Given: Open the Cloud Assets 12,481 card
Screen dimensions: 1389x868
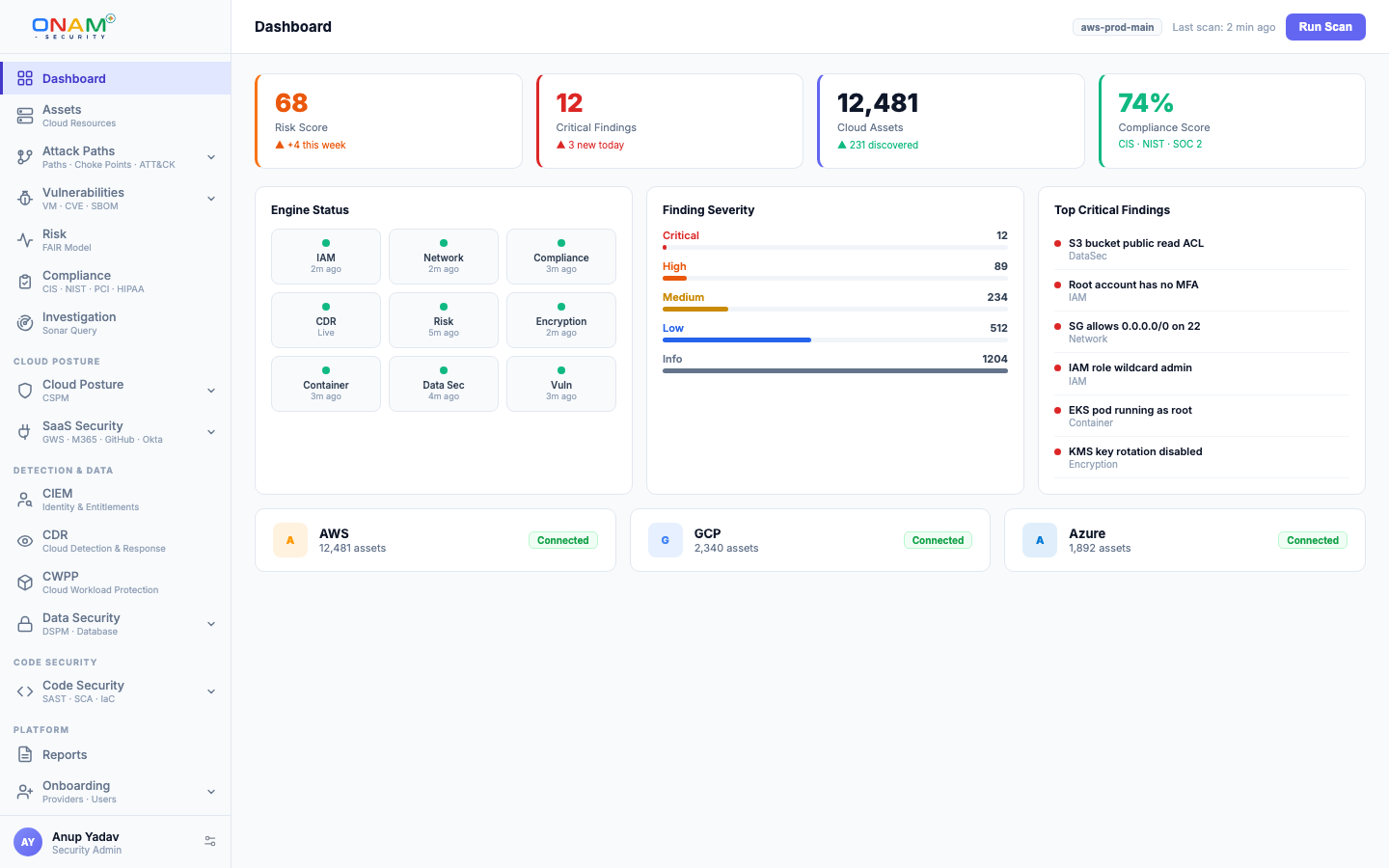Looking at the screenshot, I should point(951,122).
